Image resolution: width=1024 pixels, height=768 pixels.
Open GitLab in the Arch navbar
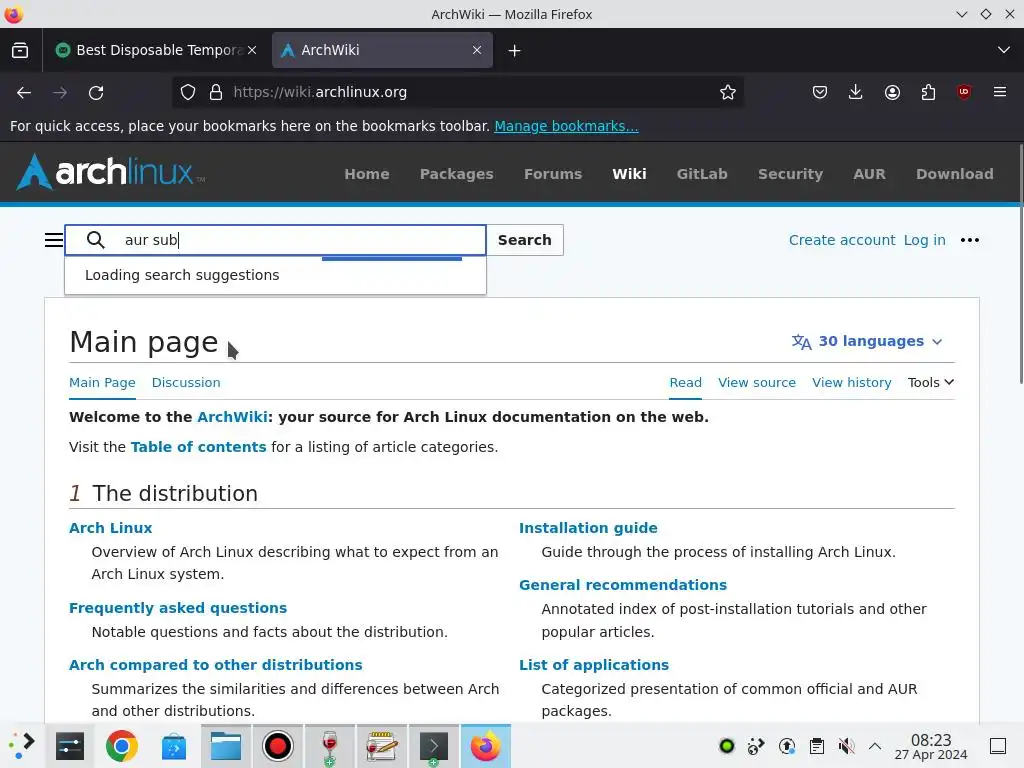coord(702,174)
